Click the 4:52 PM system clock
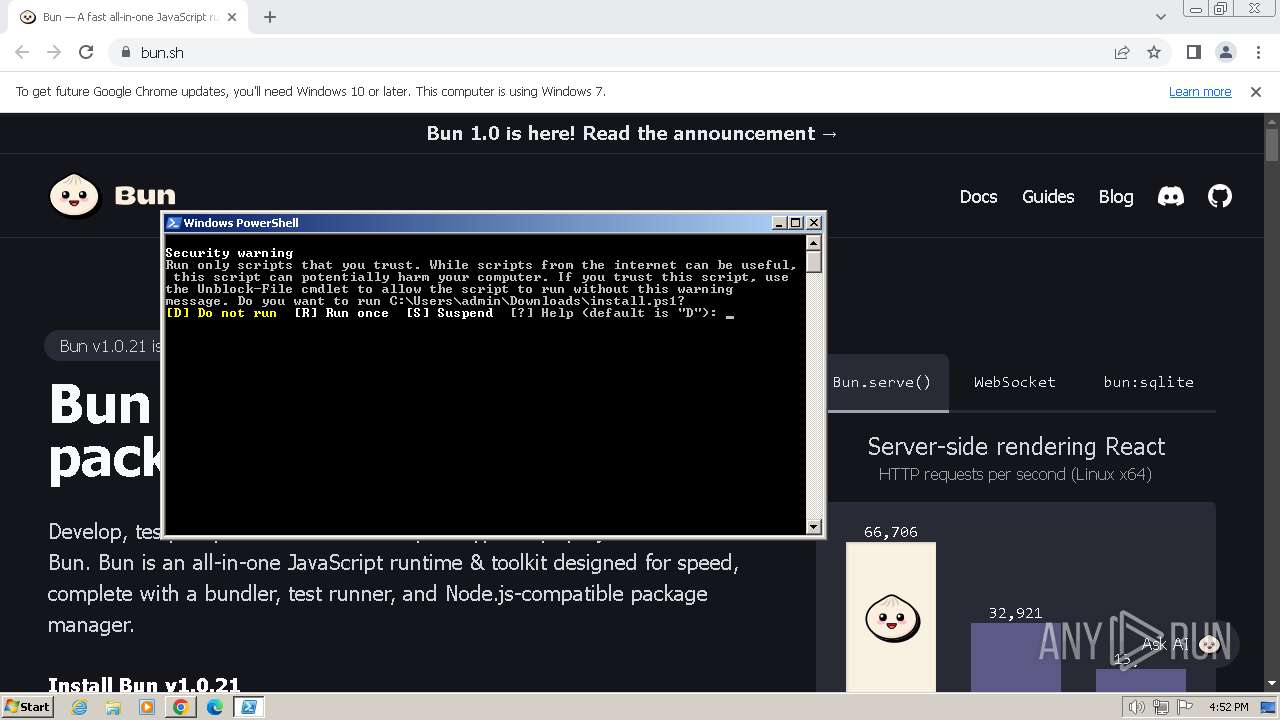Screen dimensions: 1280x720 click(1229, 707)
